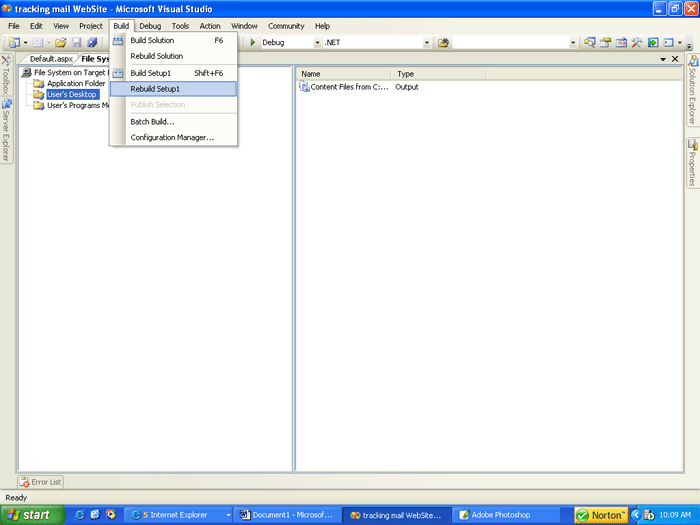
Task: Open the View menu
Action: [61, 26]
